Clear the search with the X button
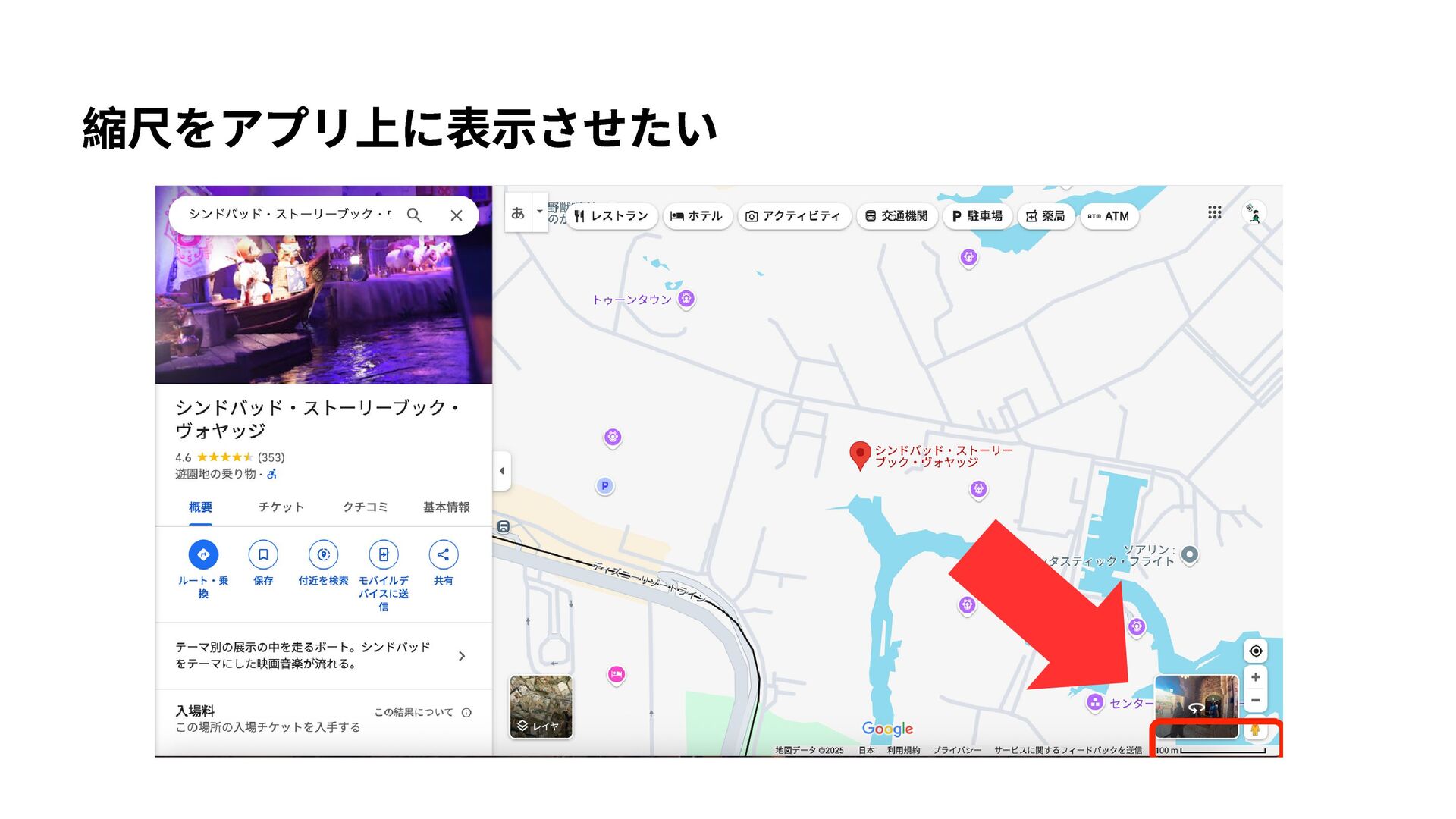This screenshot has height=819, width=1456. click(456, 215)
